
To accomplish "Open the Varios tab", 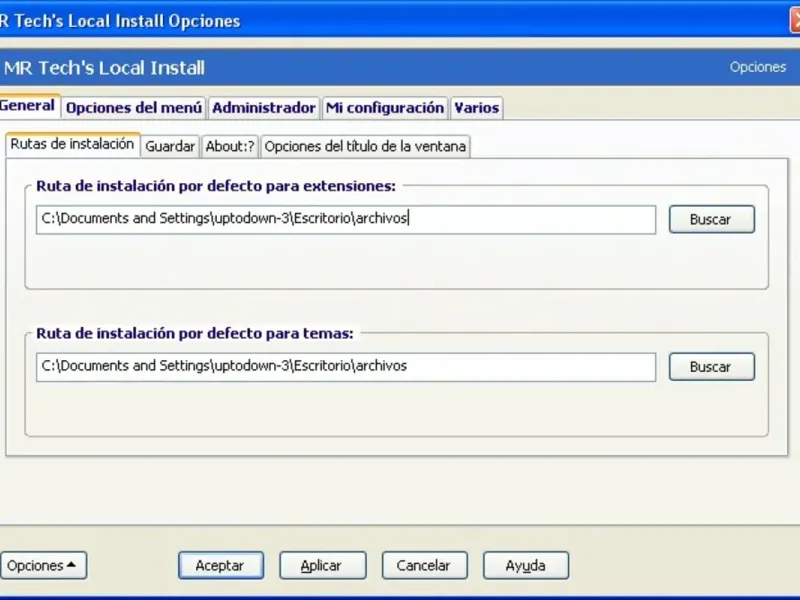I will pos(477,108).
